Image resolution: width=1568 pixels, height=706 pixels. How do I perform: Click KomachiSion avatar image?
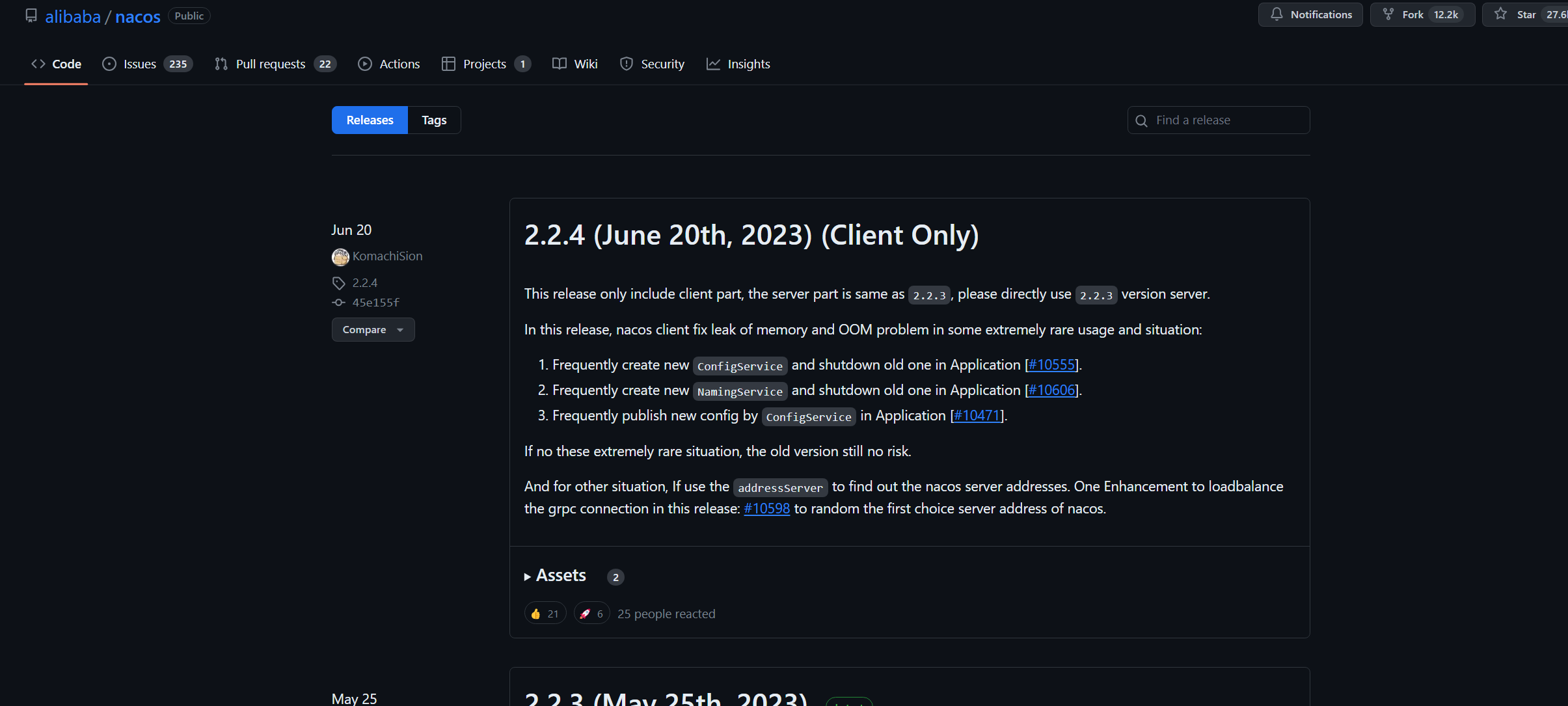(340, 257)
